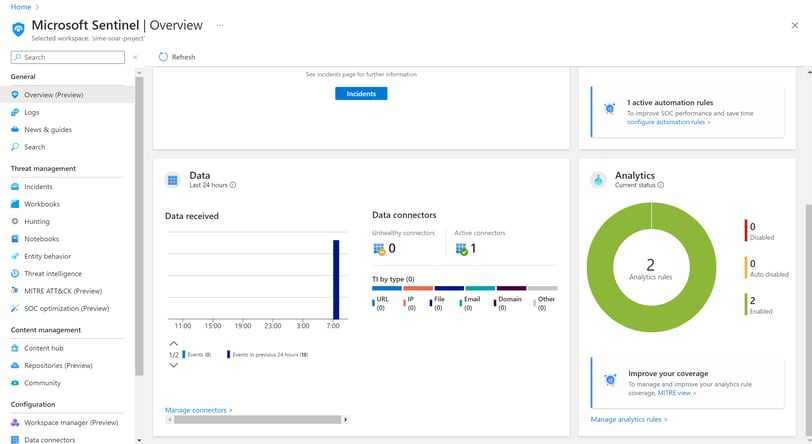Collapse the sidebar navigation with double chevron
This screenshot has width=812, height=444.
click(x=135, y=58)
